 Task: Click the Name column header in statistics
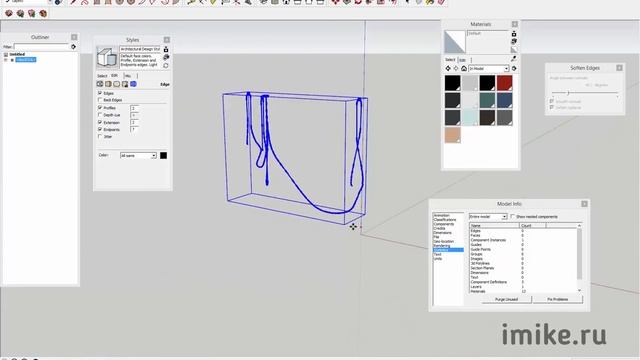pos(494,226)
